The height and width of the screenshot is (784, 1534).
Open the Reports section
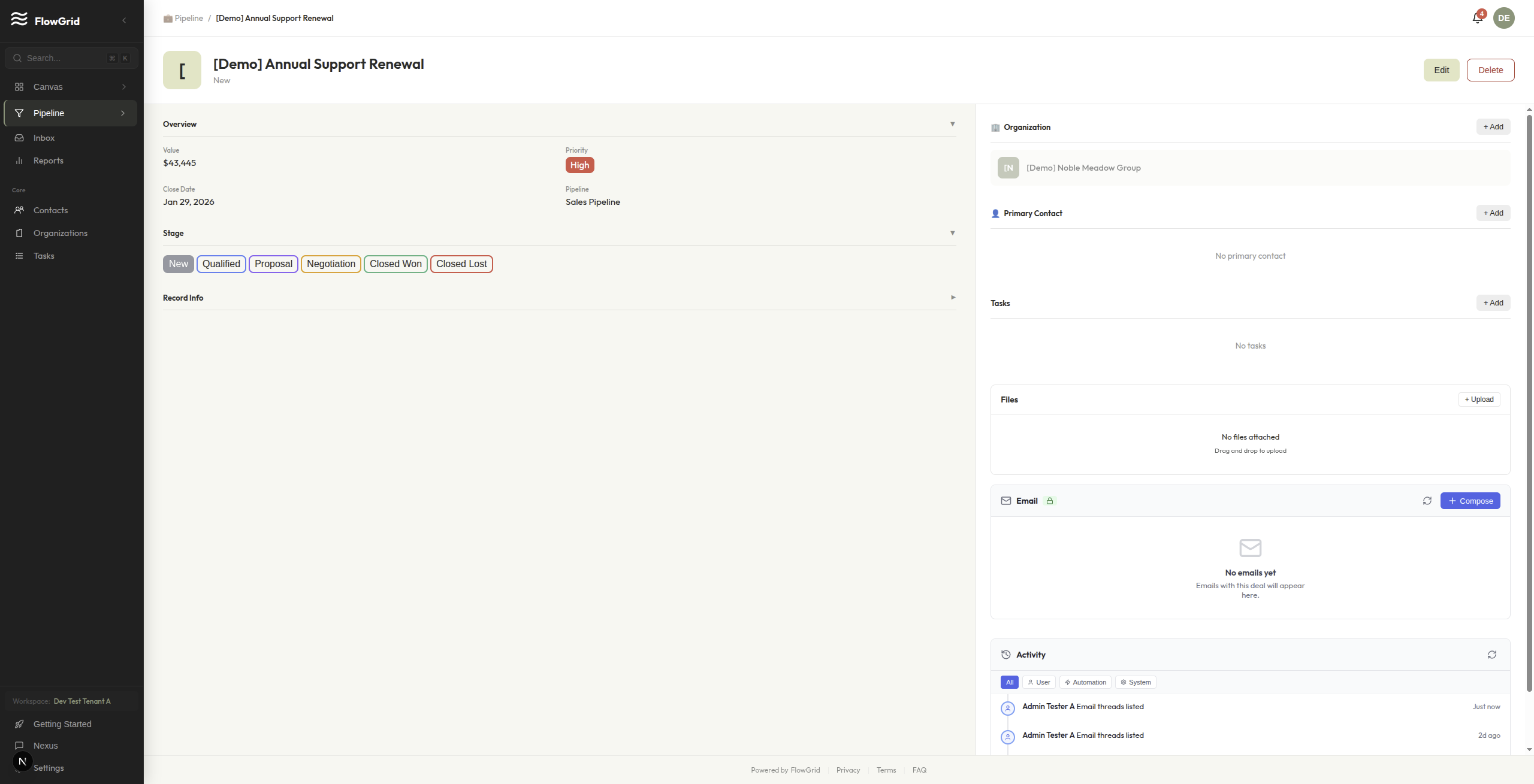48,161
